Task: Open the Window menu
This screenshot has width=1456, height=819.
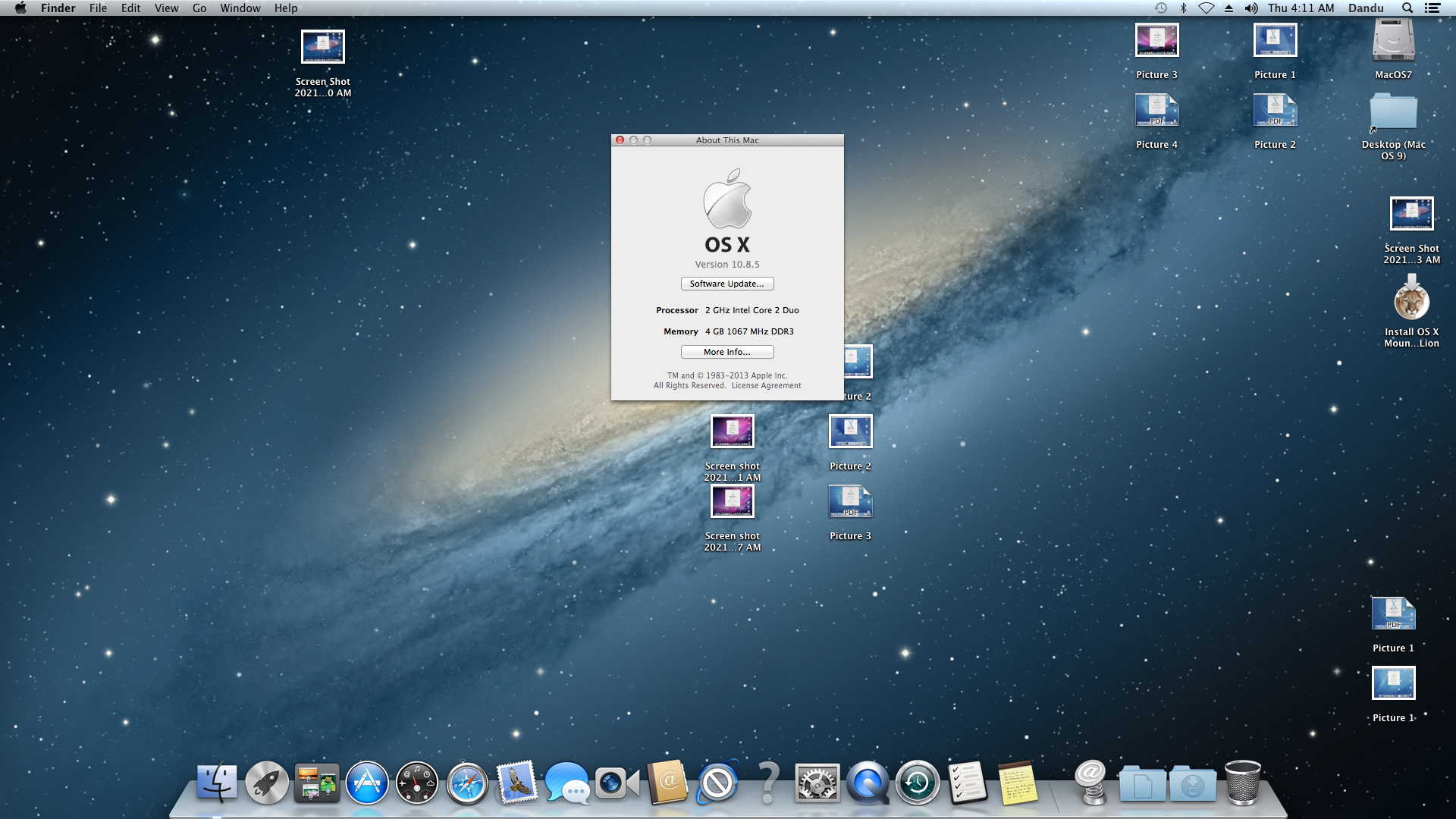Action: pos(240,8)
